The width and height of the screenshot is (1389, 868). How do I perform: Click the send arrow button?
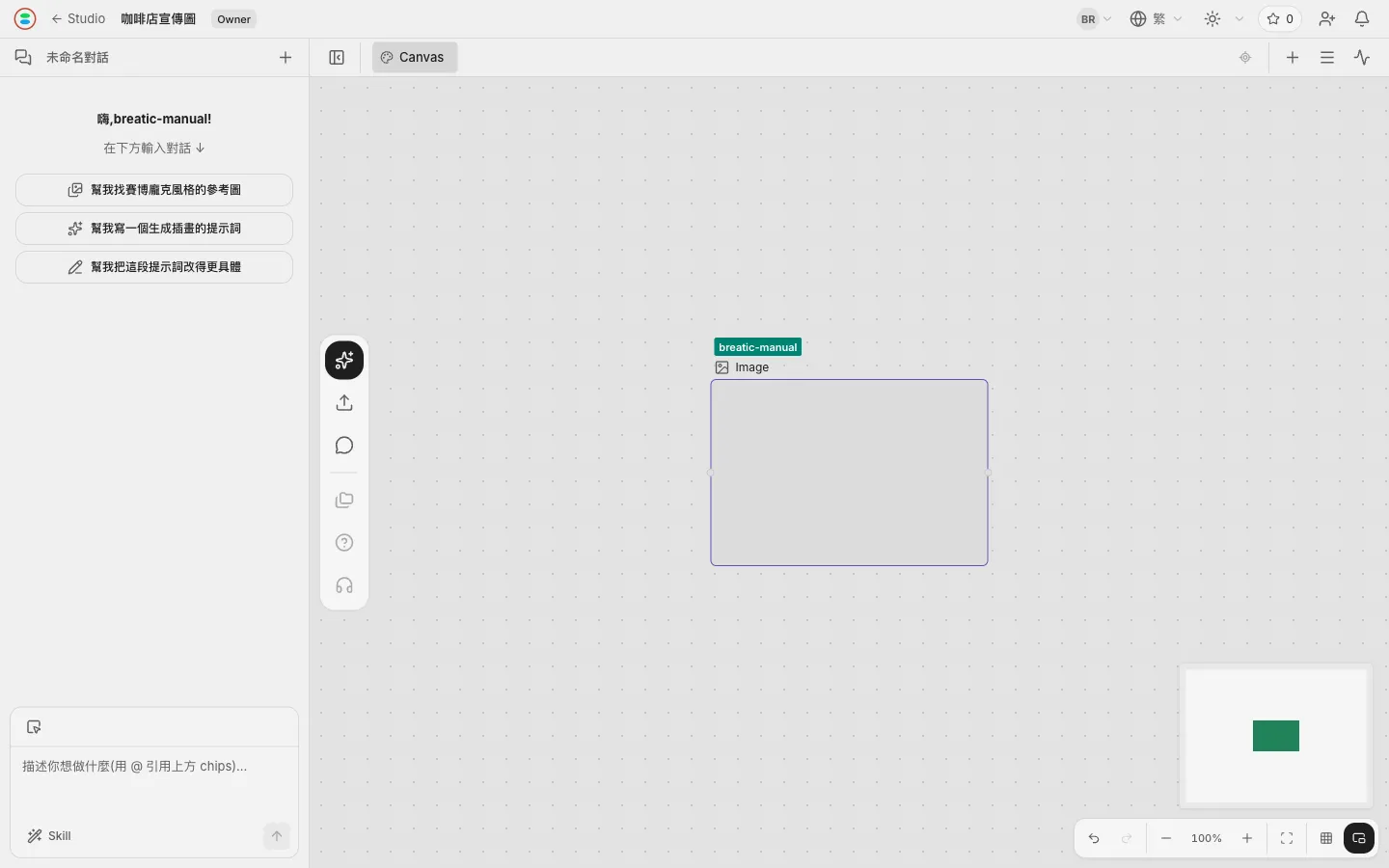277,836
